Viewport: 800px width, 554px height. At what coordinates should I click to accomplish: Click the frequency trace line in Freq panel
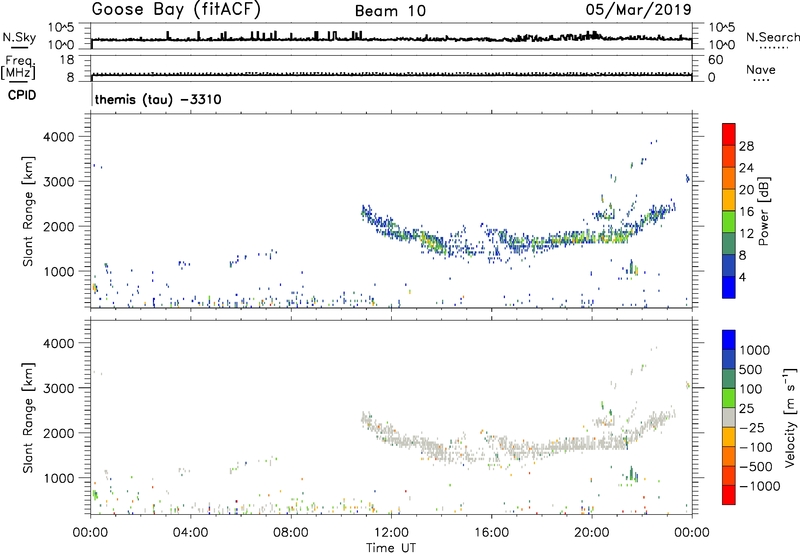[391, 74]
